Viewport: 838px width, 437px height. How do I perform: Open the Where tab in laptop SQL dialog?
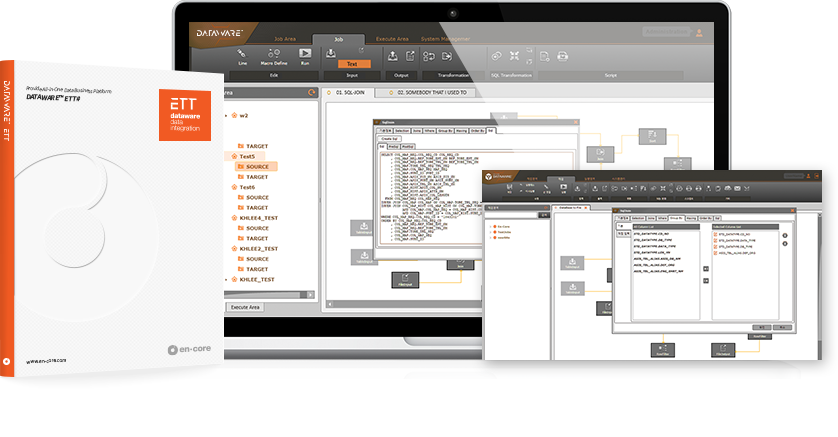pyautogui.click(x=430, y=130)
